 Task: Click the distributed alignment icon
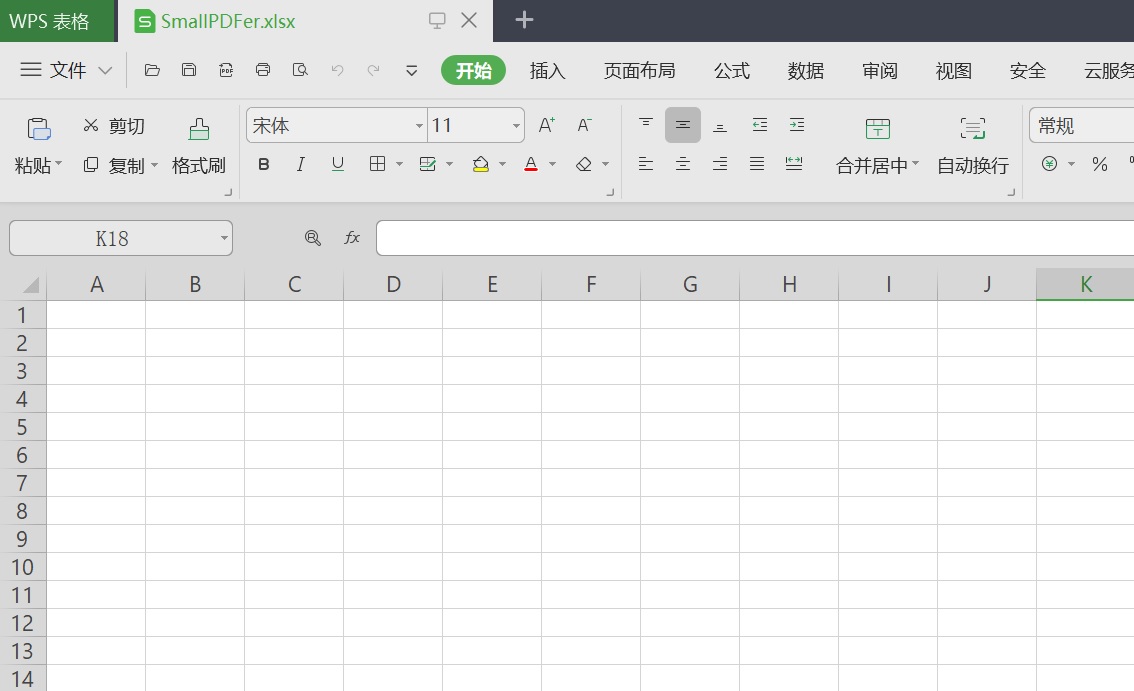(x=794, y=164)
